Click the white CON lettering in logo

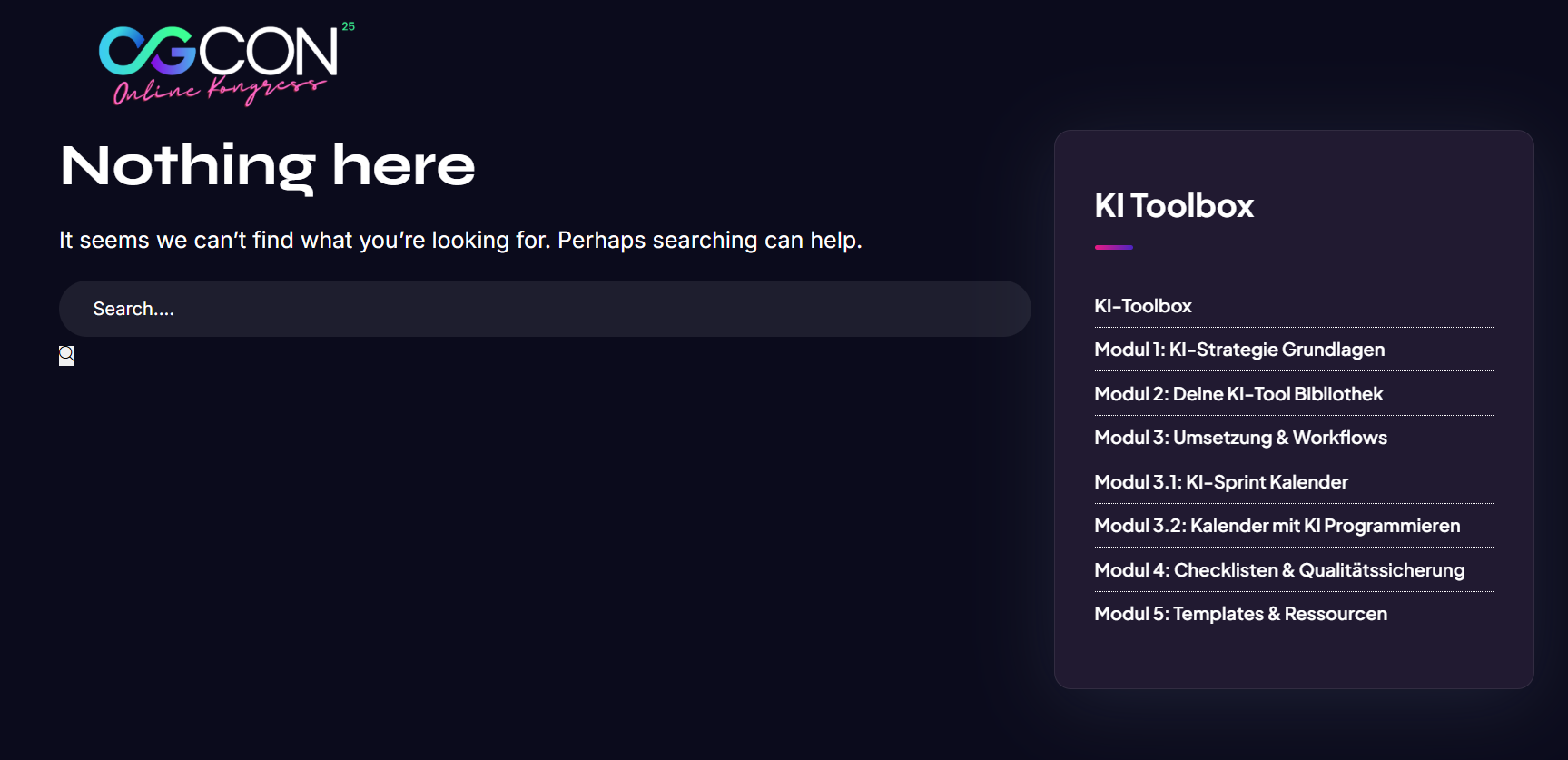(268, 51)
